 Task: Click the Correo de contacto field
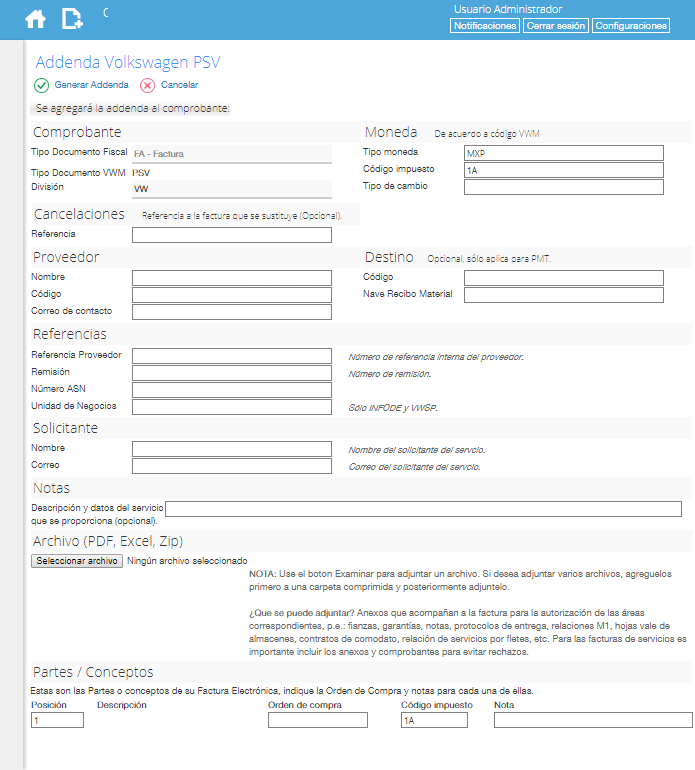coord(232,312)
